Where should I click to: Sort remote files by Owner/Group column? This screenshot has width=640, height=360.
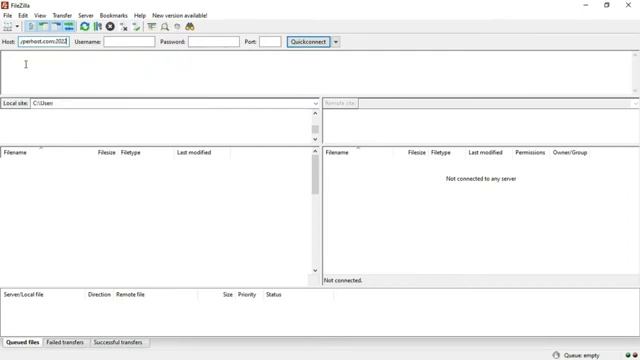pos(570,152)
